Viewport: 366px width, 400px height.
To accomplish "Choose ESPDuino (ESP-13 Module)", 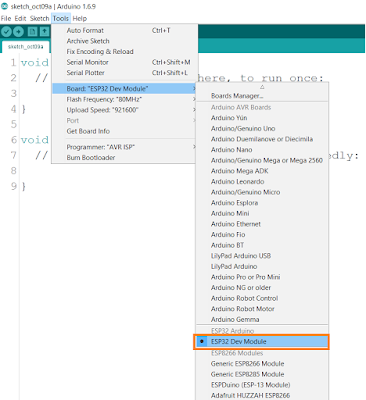I will click(x=262, y=385).
